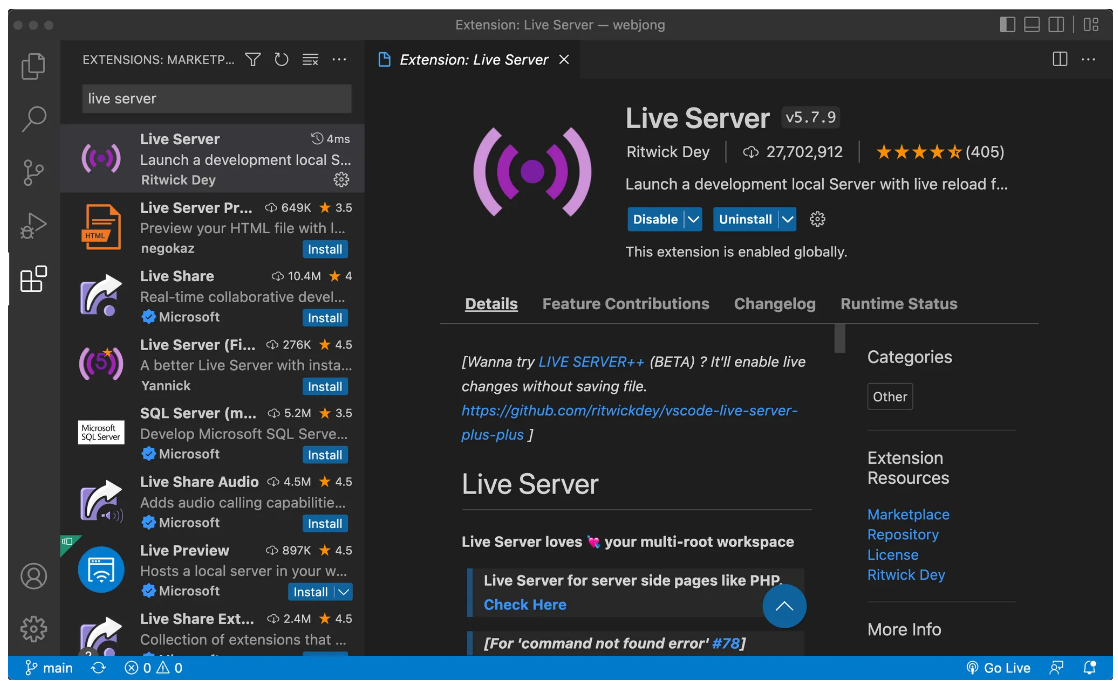This screenshot has height=681, width=1118.
Task: Focus the extensions search box
Action: (x=217, y=98)
